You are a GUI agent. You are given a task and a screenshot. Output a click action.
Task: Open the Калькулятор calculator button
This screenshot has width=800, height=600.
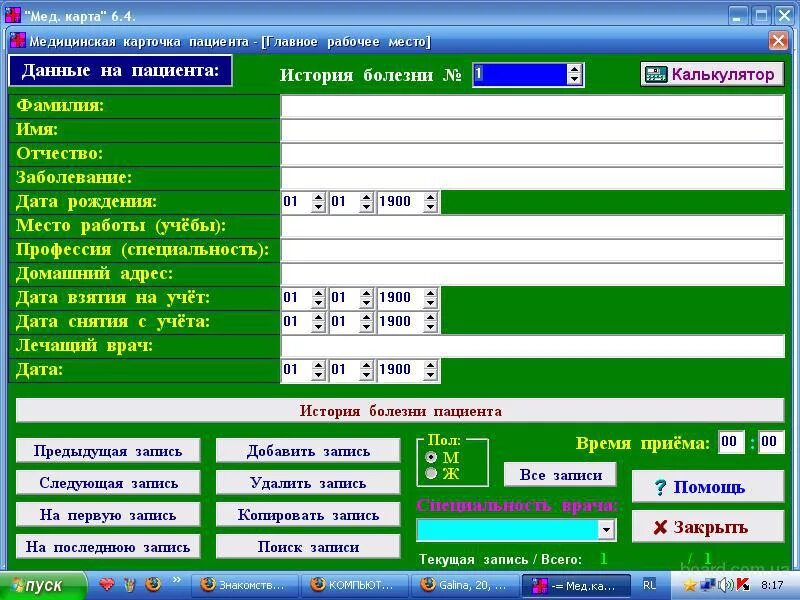coord(712,74)
